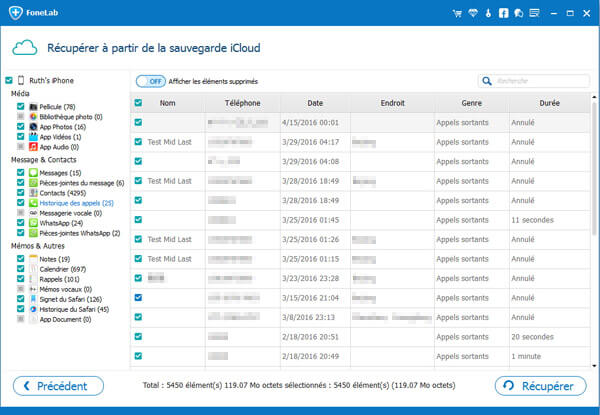Toggle Afficher les éléments supprimés switch
Viewport: 600px width, 415px height.
[x=151, y=81]
